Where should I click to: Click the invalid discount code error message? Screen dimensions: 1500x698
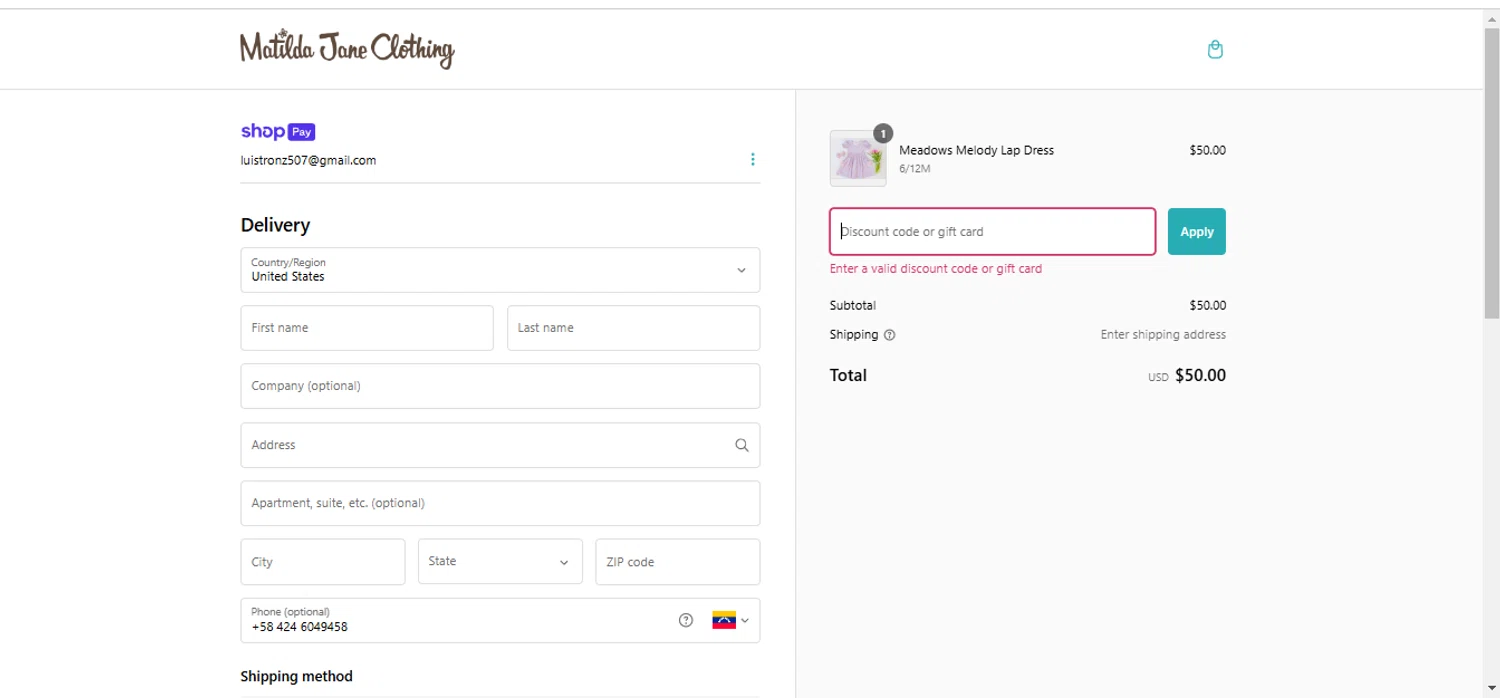point(935,269)
